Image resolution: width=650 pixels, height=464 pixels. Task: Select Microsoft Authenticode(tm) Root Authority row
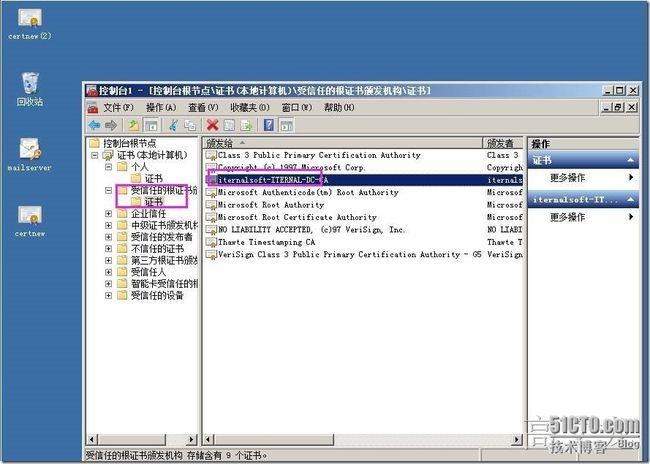point(364,192)
